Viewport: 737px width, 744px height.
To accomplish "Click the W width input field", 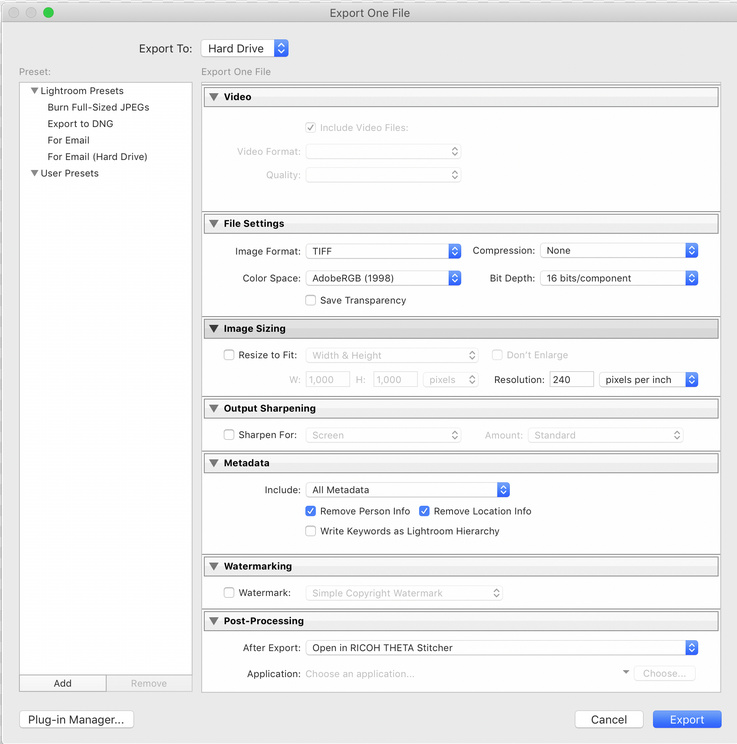I will tap(327, 380).
